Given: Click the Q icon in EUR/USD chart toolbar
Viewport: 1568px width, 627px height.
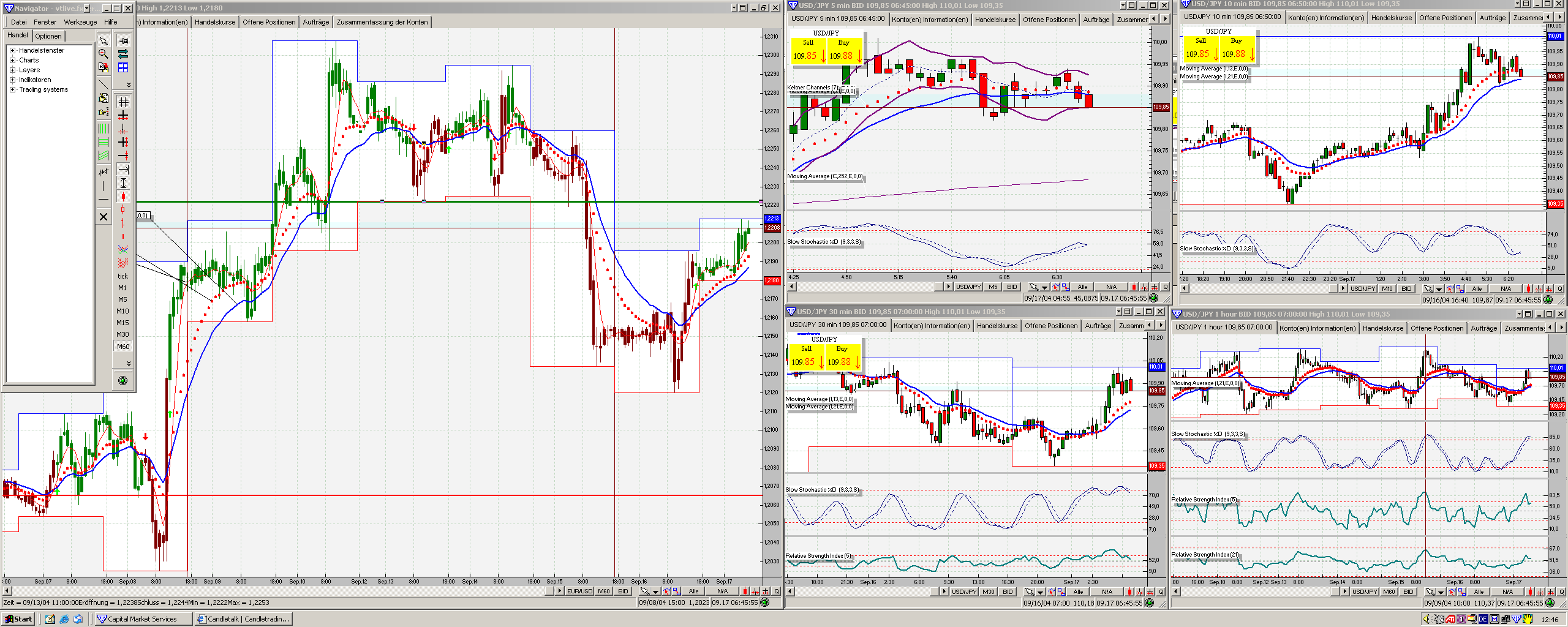Looking at the screenshot, I should pos(777,591).
